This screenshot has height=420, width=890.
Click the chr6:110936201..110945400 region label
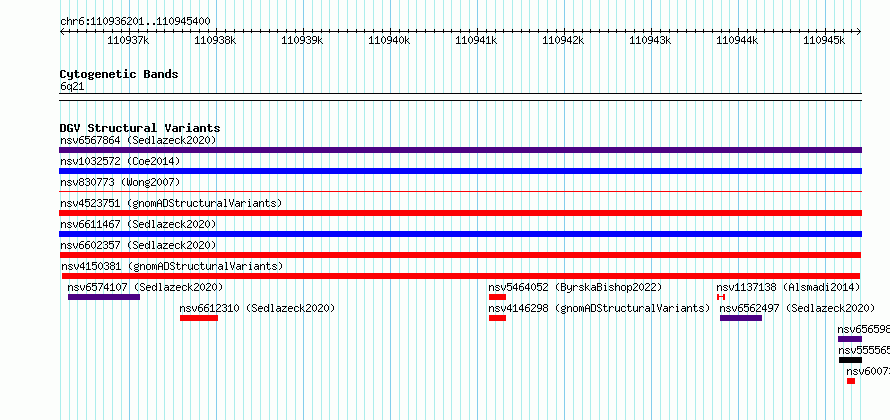(x=135, y=22)
